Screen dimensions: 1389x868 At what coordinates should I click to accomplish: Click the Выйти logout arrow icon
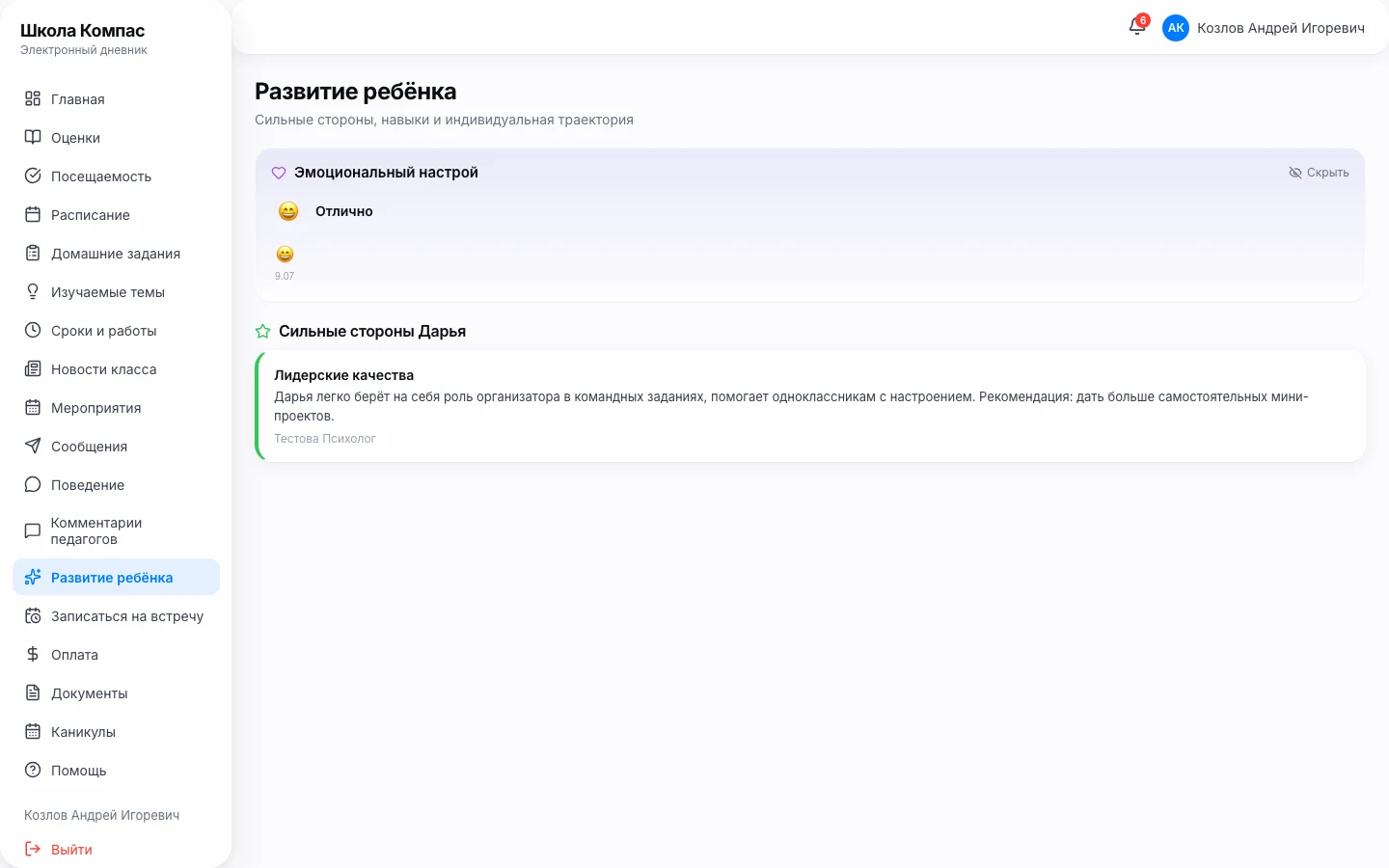(x=33, y=849)
